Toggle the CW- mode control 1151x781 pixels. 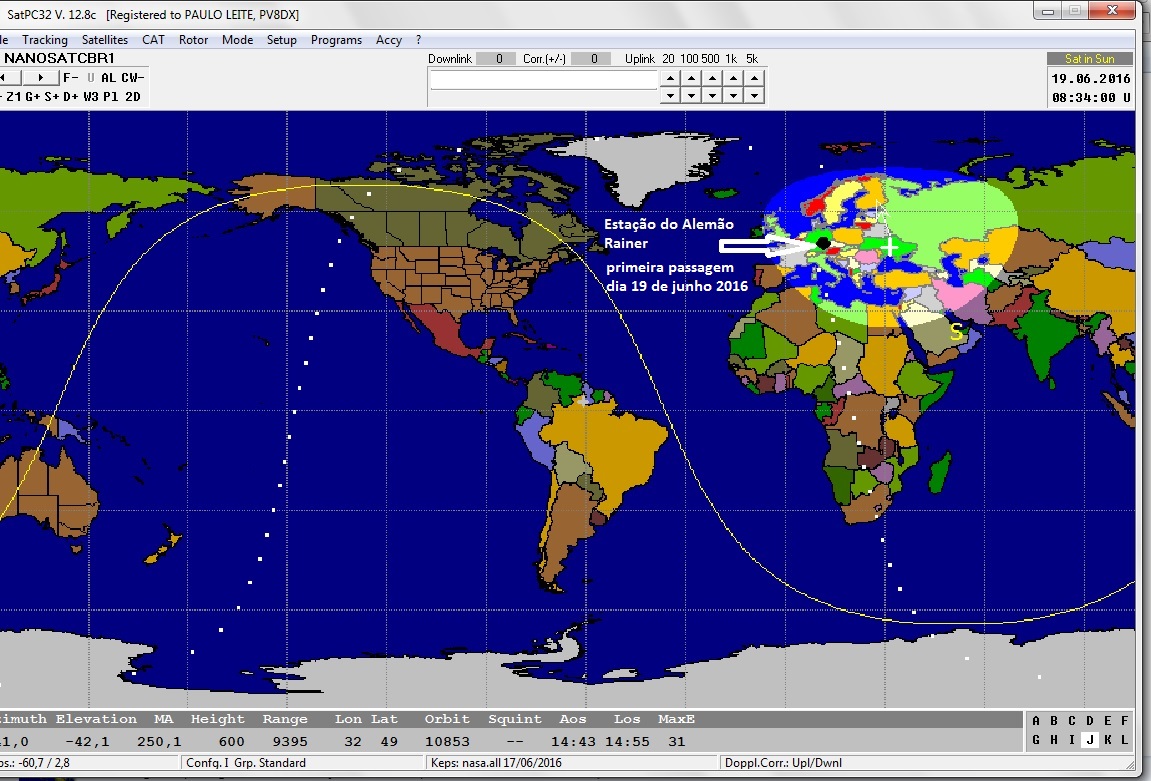click(132, 78)
